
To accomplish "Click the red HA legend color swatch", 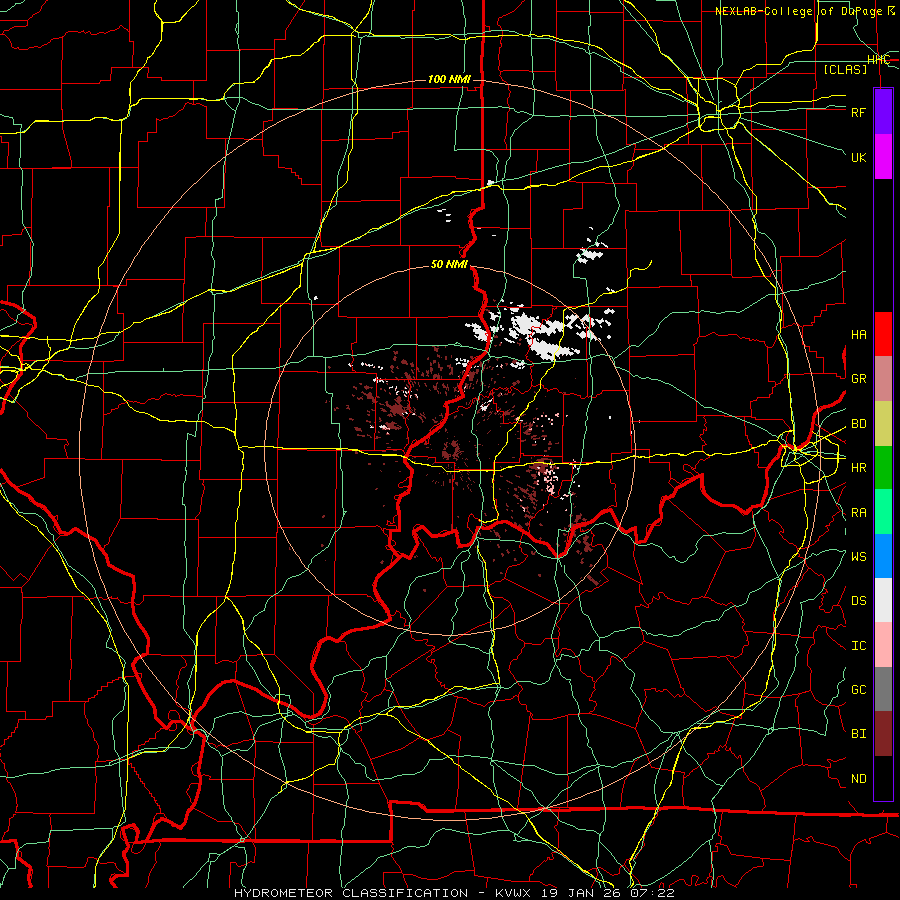I will [x=883, y=334].
